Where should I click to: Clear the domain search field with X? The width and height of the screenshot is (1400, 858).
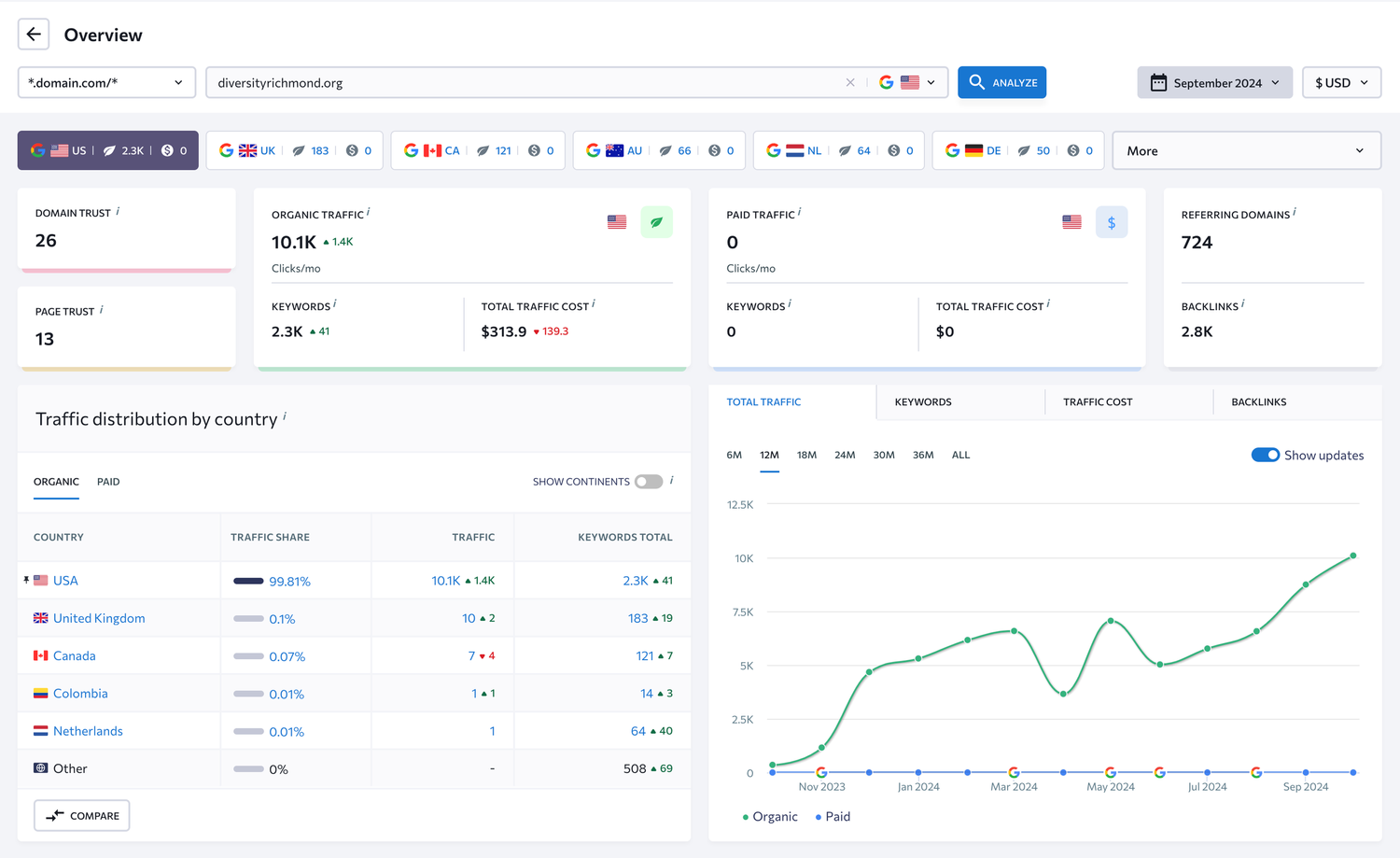[x=850, y=82]
